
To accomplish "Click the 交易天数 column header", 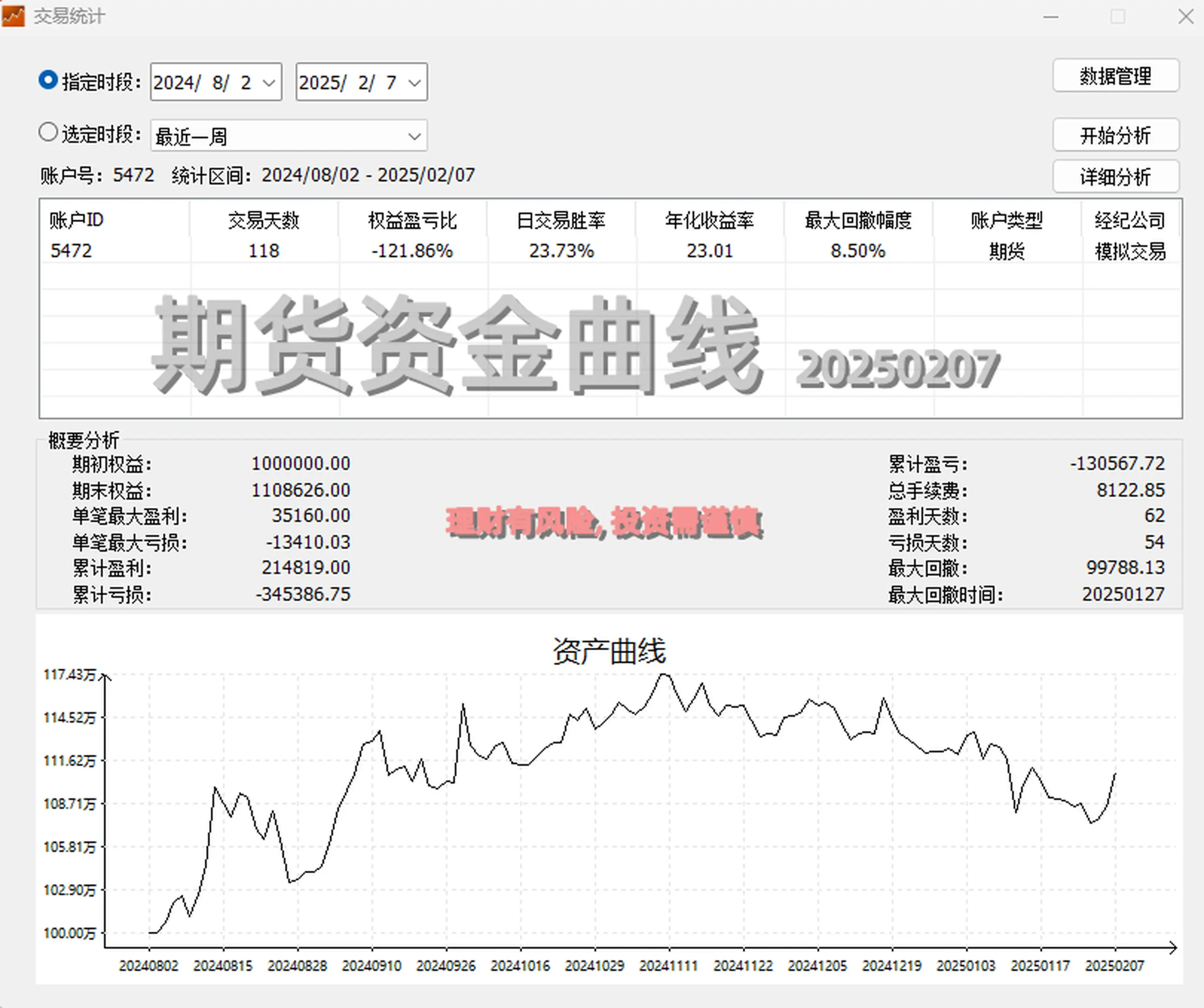I will tap(264, 220).
